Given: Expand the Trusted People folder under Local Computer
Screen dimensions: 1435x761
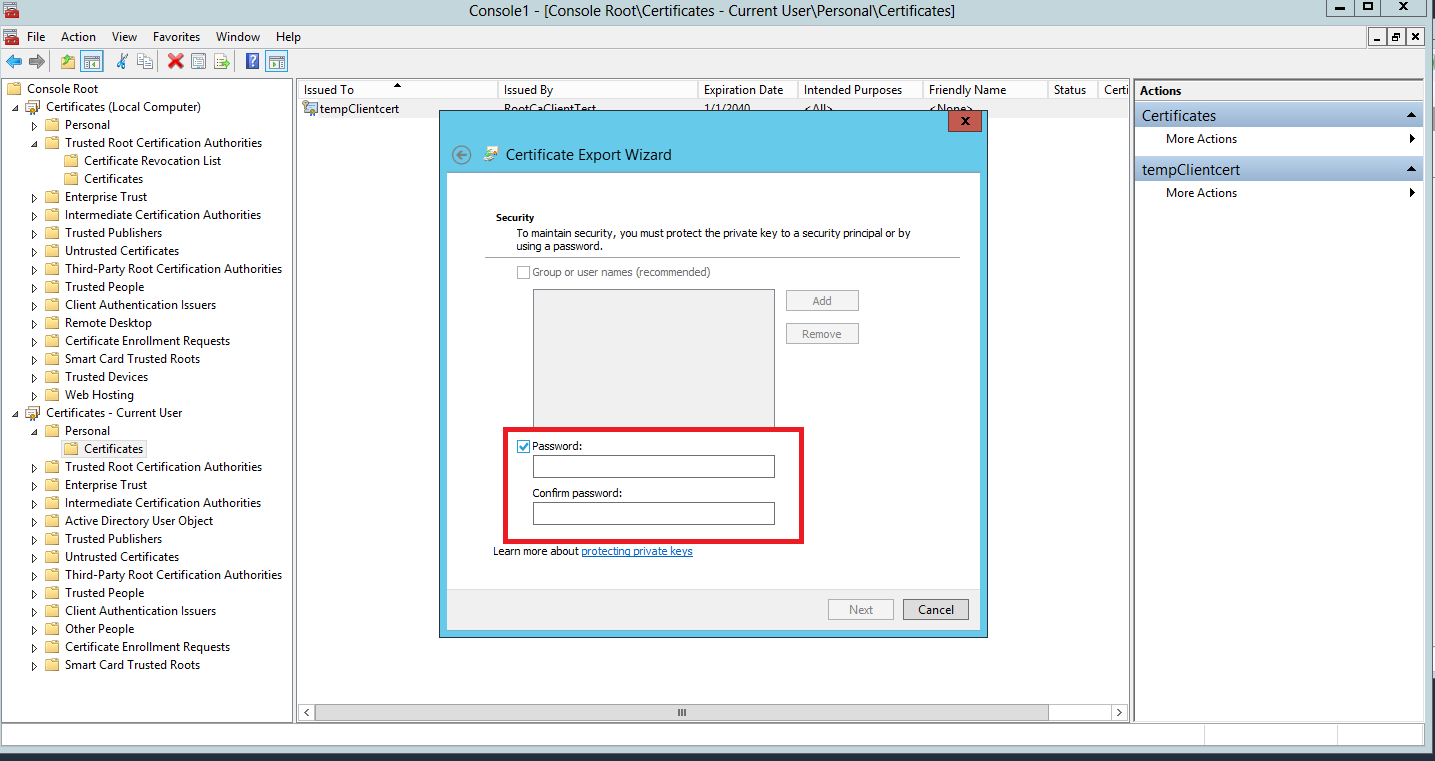Looking at the screenshot, I should 34,287.
